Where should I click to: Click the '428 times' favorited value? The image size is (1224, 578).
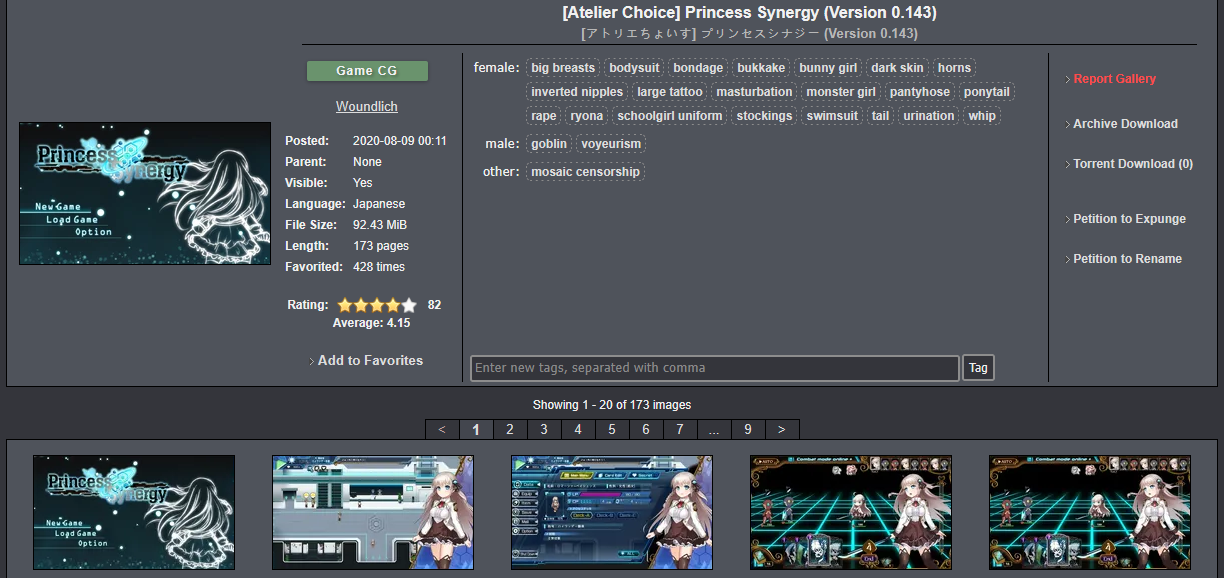click(379, 267)
